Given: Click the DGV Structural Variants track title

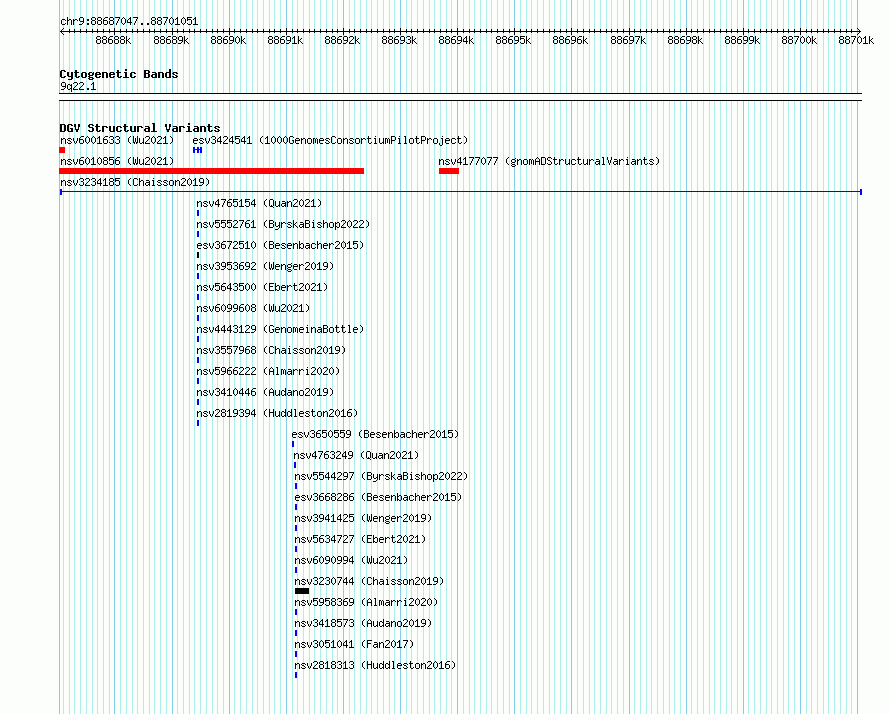Looking at the screenshot, I should tap(140, 128).
